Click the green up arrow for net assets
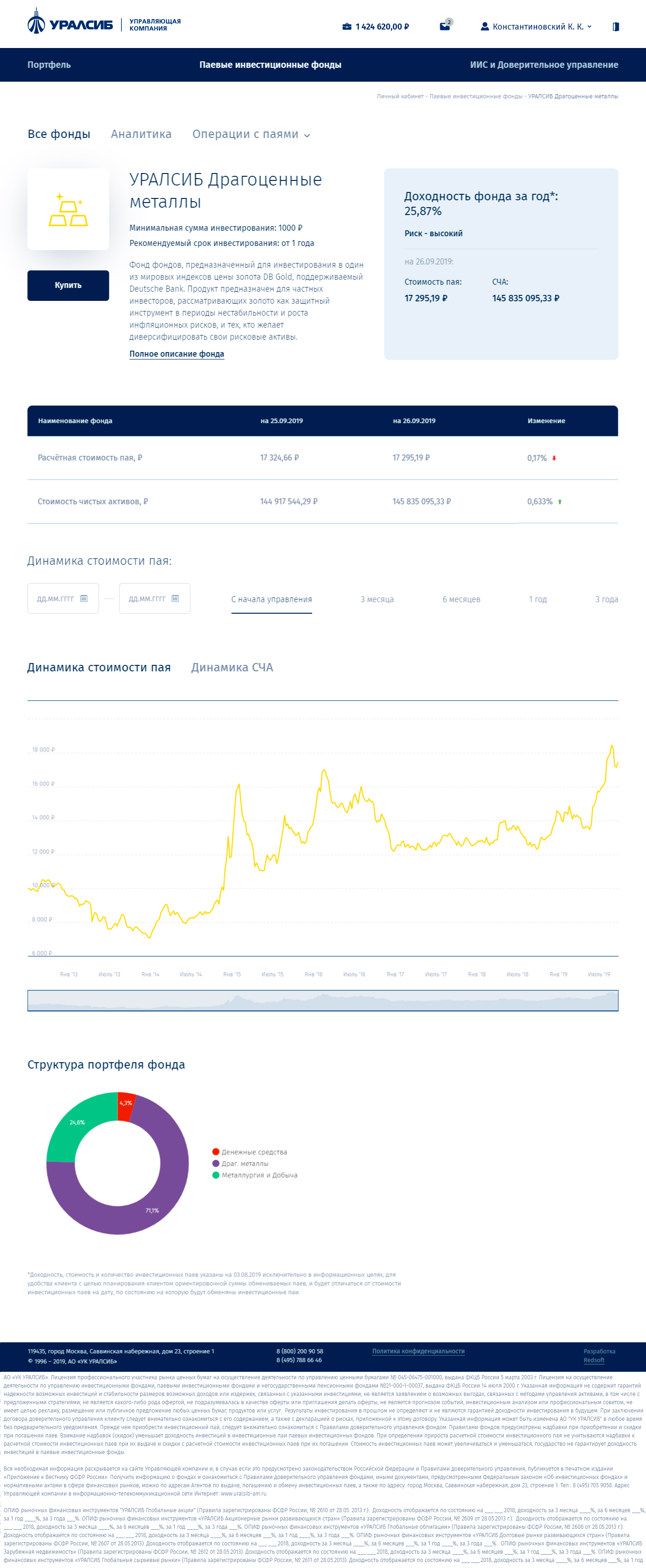The image size is (646, 1568). click(560, 502)
